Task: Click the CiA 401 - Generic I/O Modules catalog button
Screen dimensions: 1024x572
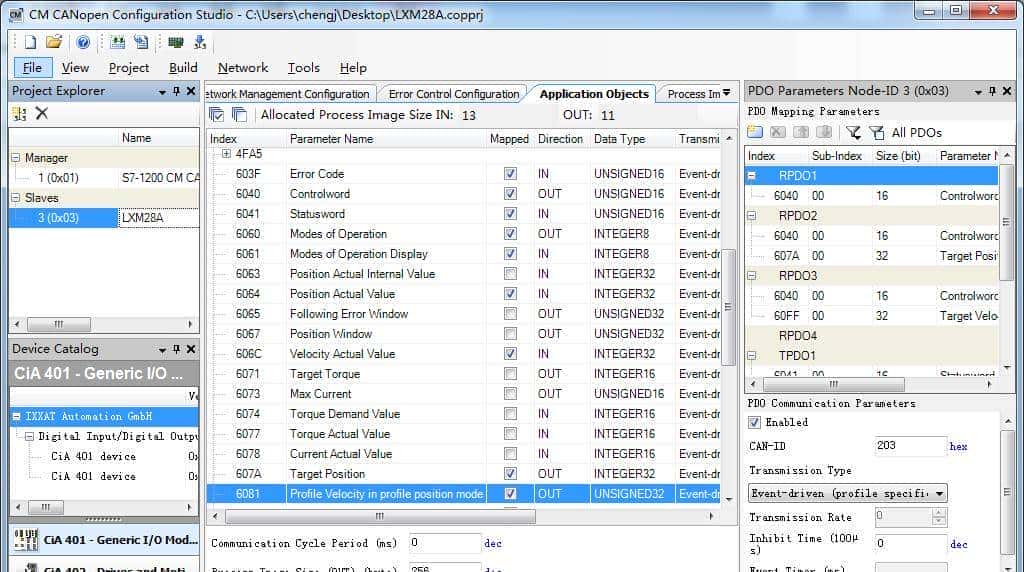Action: (x=105, y=540)
